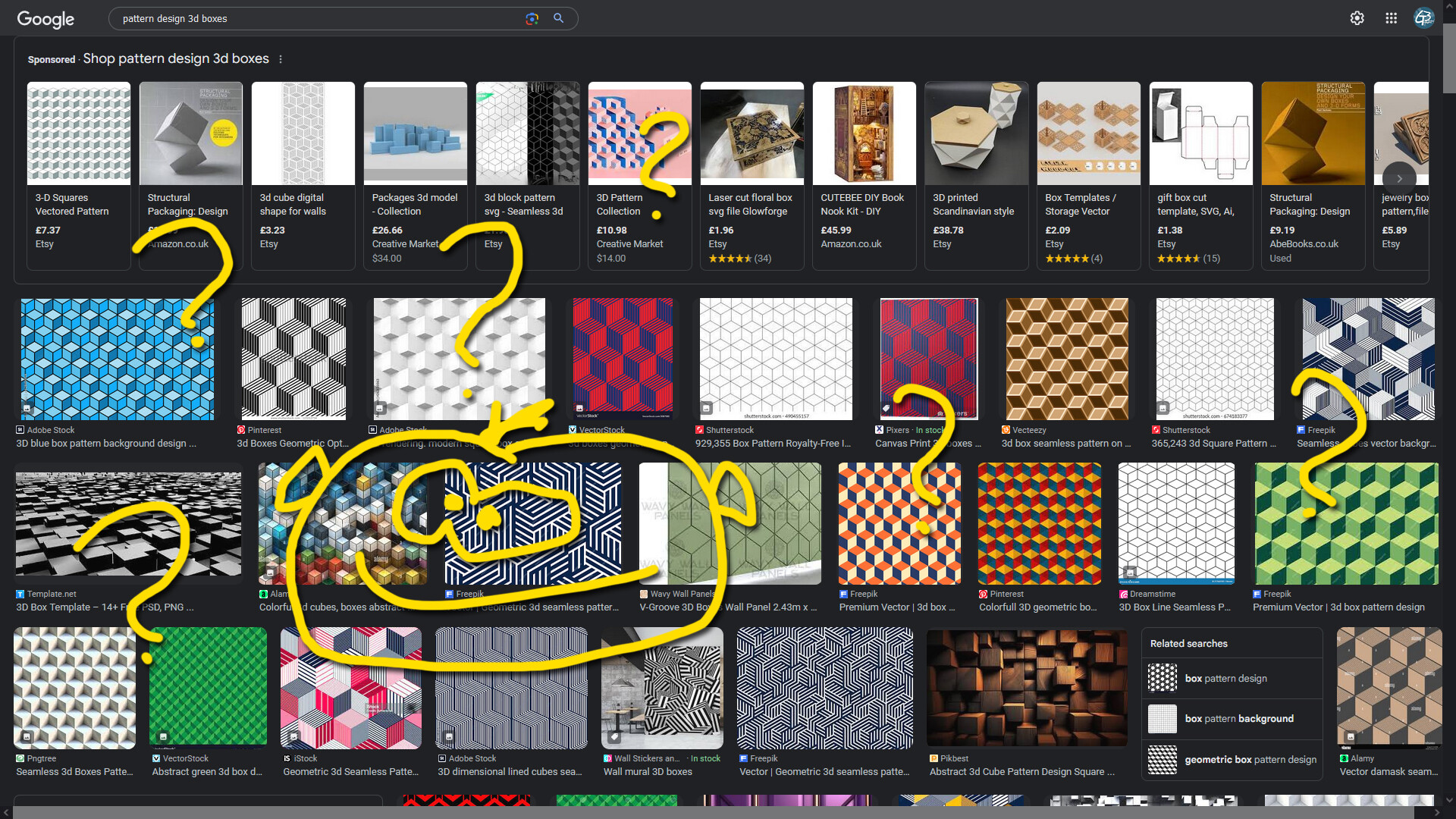
Task: Click the Freepik favicon under Premium Vector result
Action: click(x=844, y=594)
